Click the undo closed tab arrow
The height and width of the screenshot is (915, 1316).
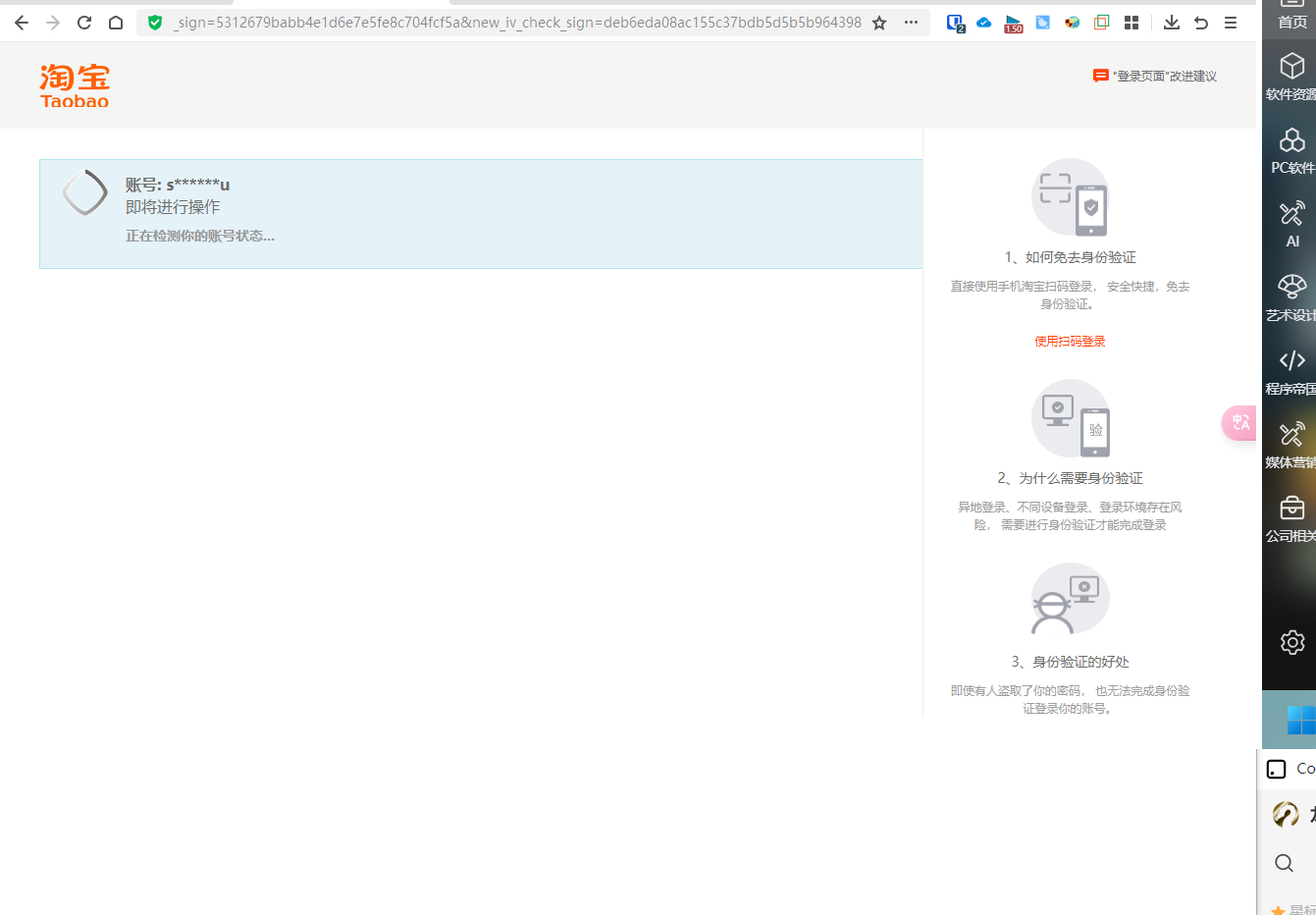pos(1201,23)
